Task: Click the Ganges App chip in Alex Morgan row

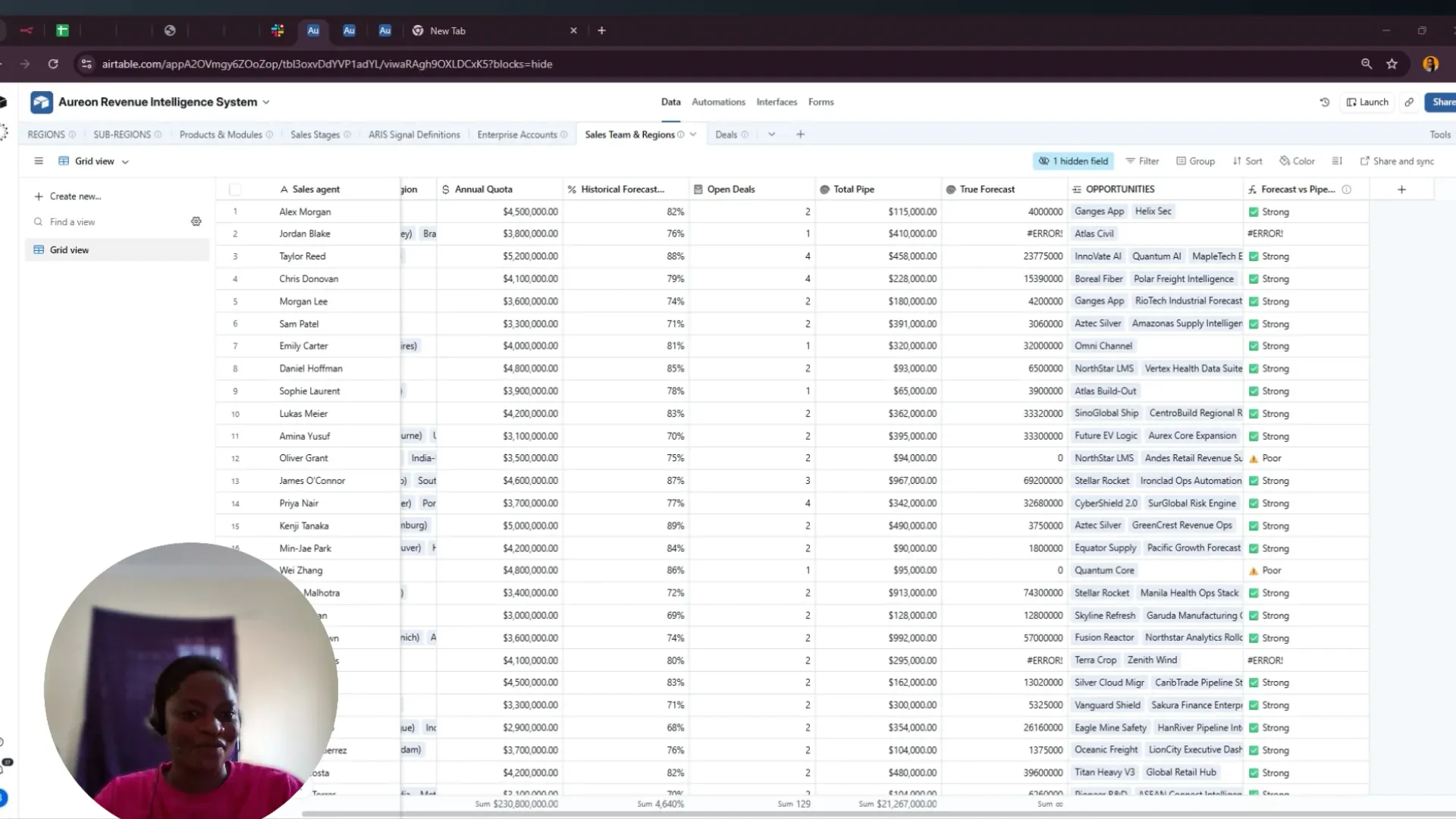Action: [x=1099, y=211]
